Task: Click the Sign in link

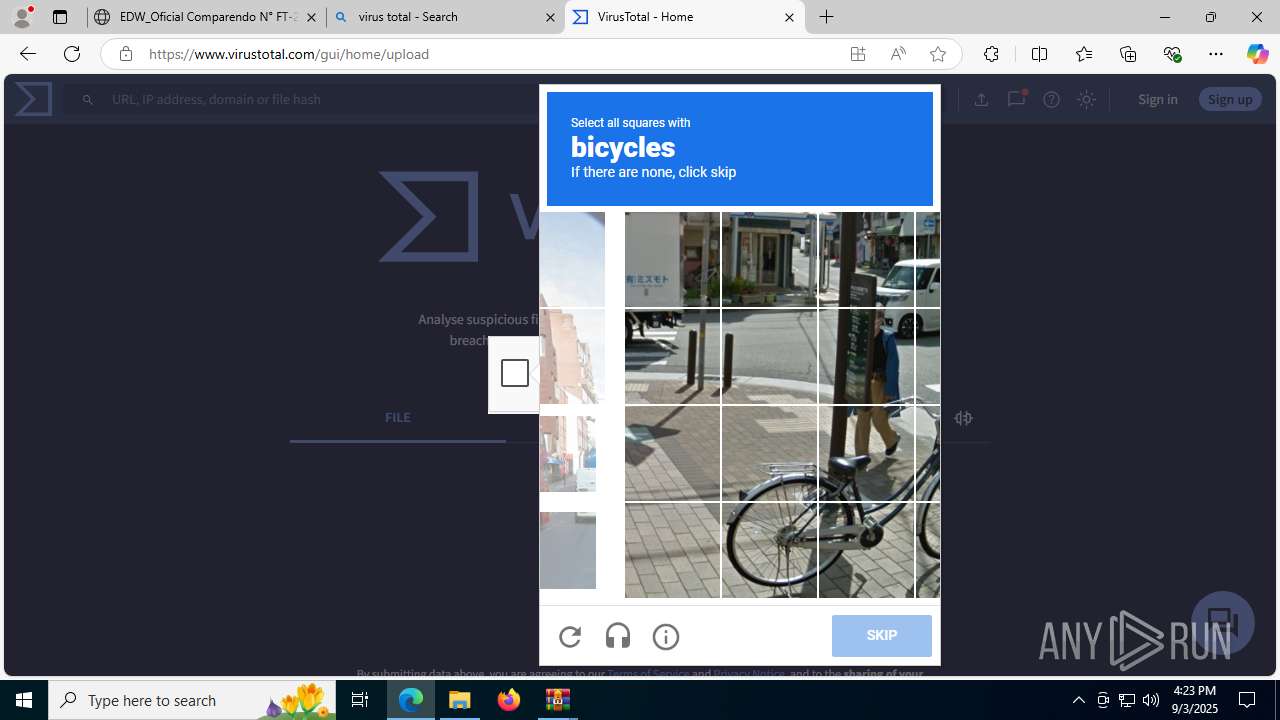Action: click(x=1157, y=99)
